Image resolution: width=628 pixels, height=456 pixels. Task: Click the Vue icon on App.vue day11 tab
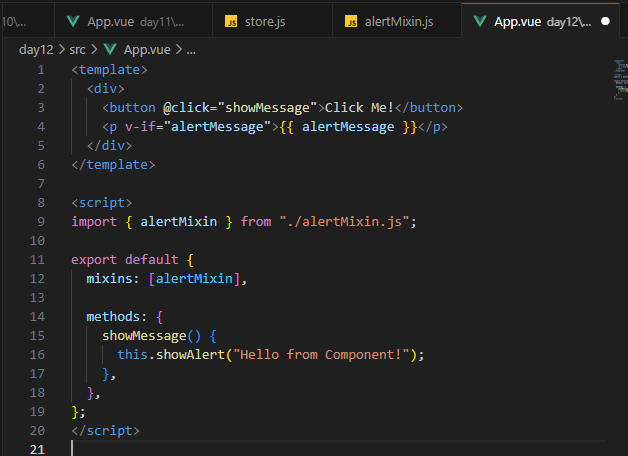[73, 21]
